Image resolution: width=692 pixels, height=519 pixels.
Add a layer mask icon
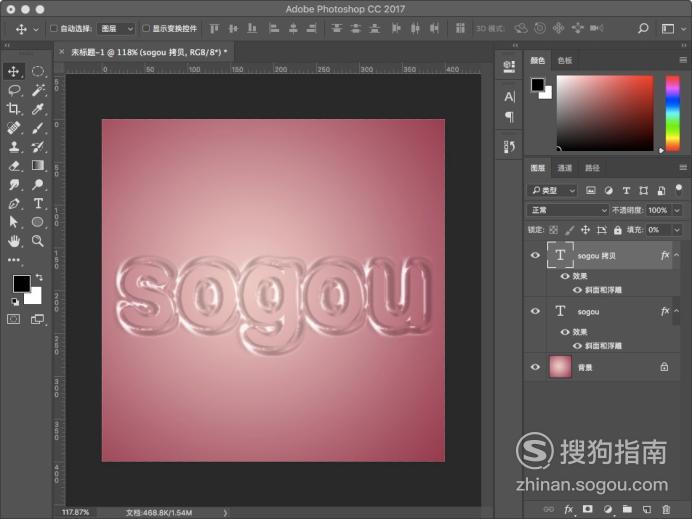point(587,509)
